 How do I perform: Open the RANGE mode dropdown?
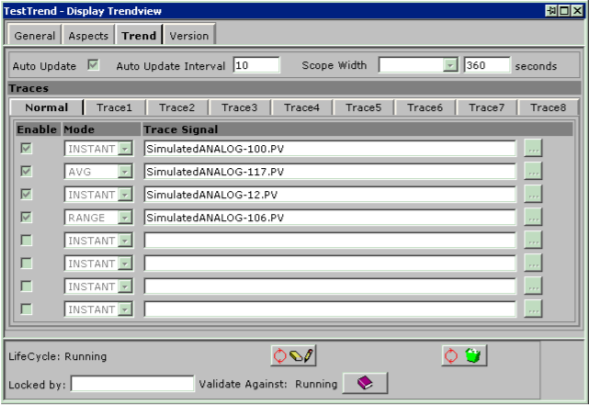[125, 218]
